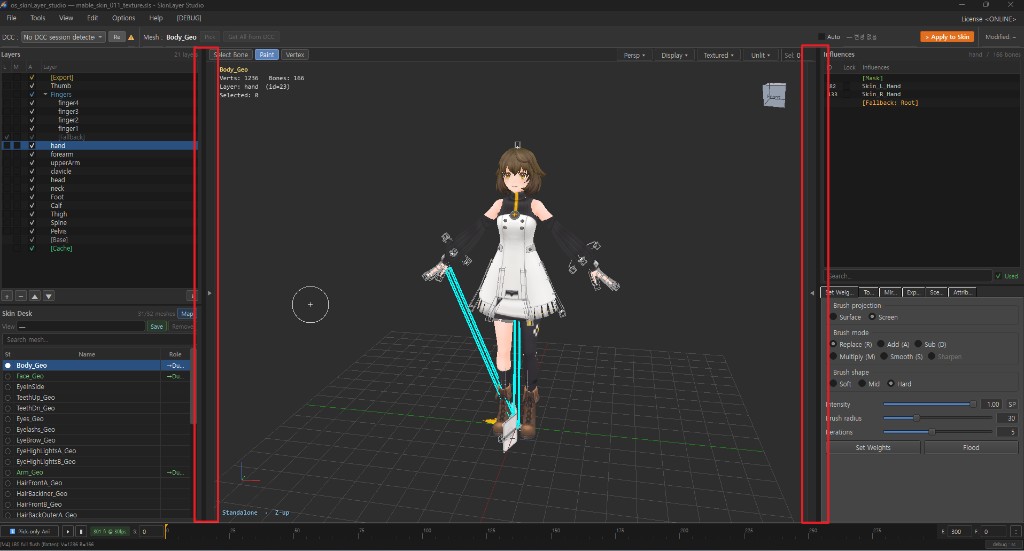The image size is (1024, 551).
Task: Open the Textured shading dropdown
Action: [718, 55]
